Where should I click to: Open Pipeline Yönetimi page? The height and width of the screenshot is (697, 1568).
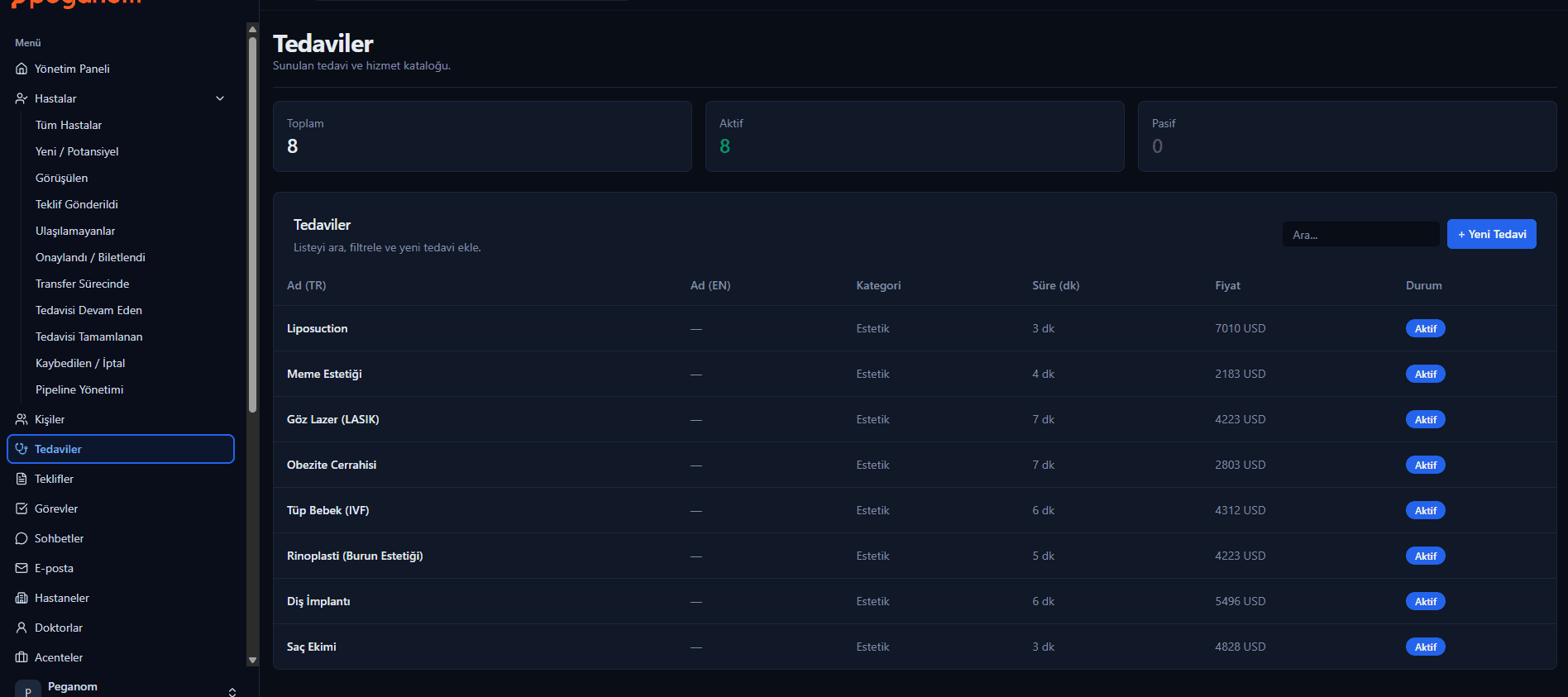pos(79,389)
